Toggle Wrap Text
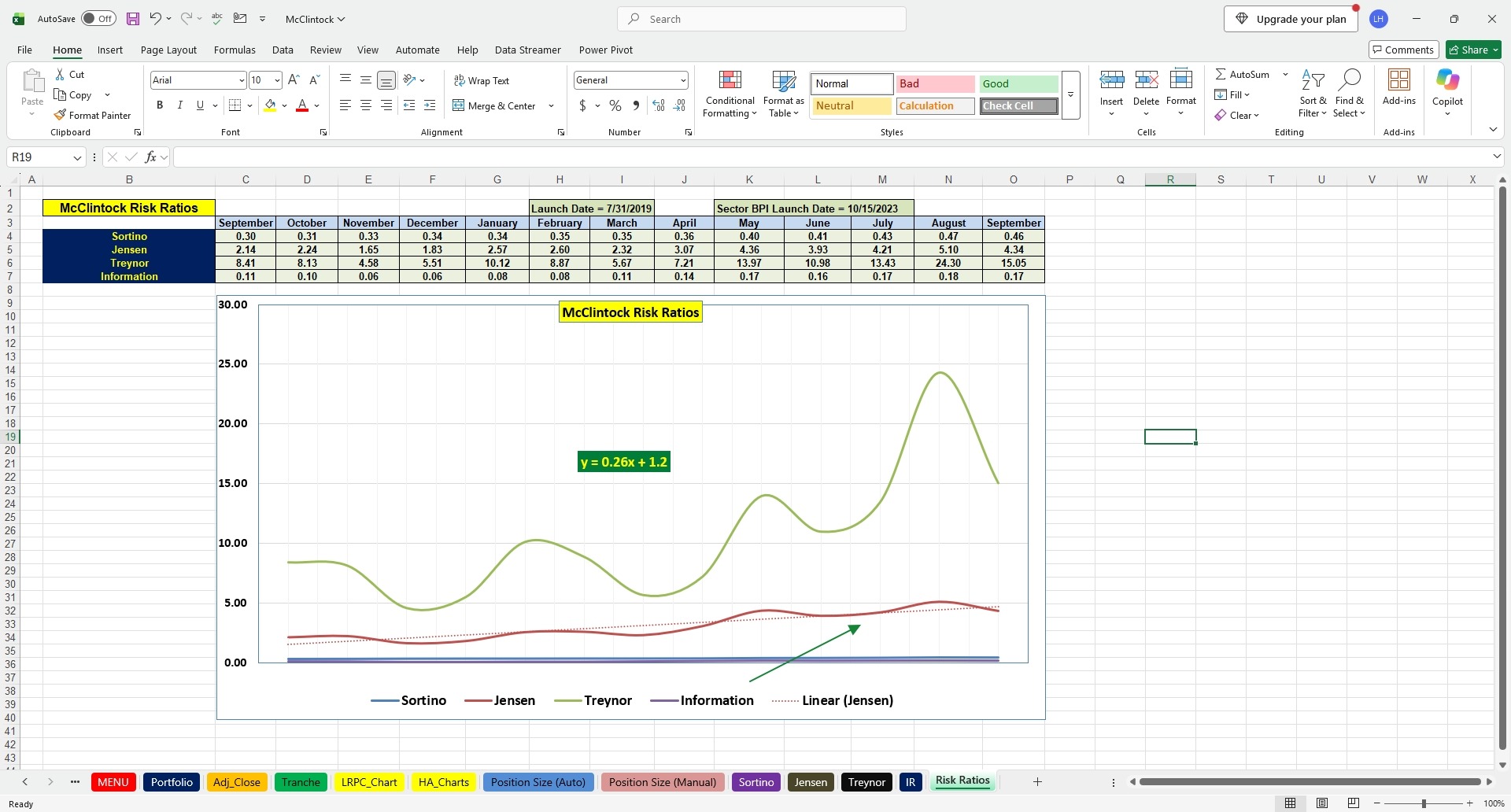The height and width of the screenshot is (812, 1511). (x=482, y=80)
